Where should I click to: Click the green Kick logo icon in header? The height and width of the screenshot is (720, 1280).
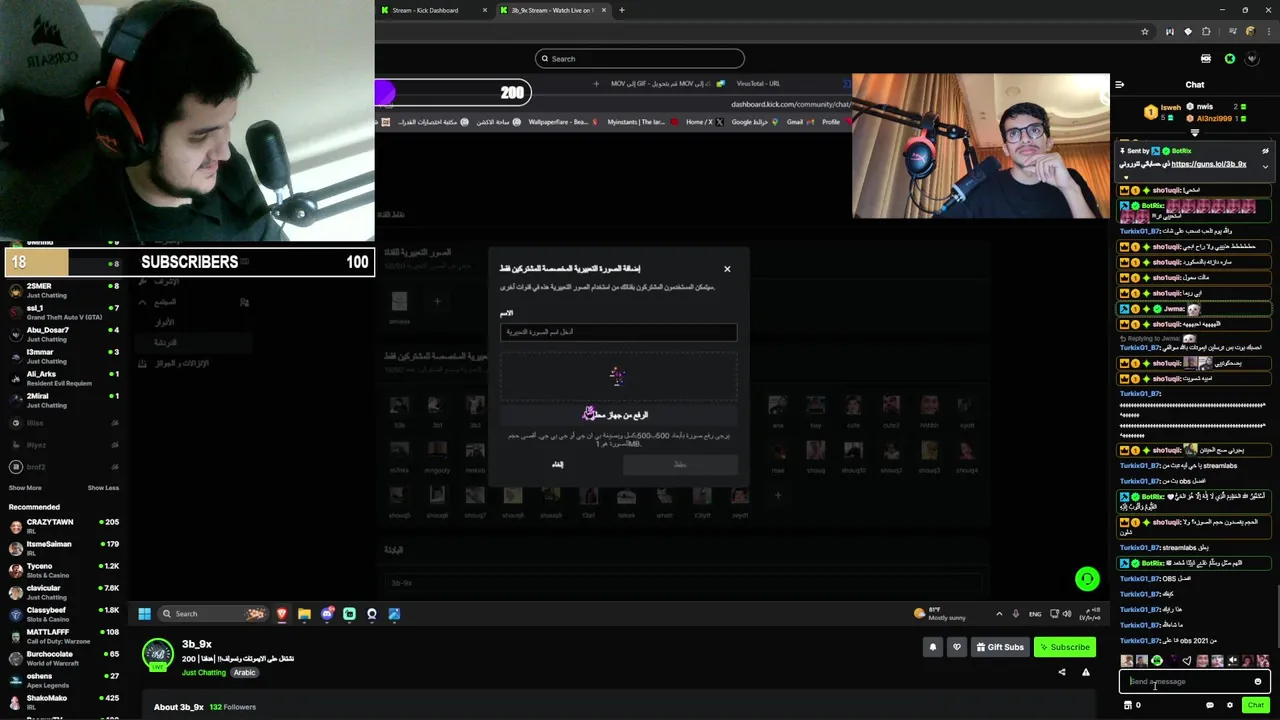point(1230,58)
